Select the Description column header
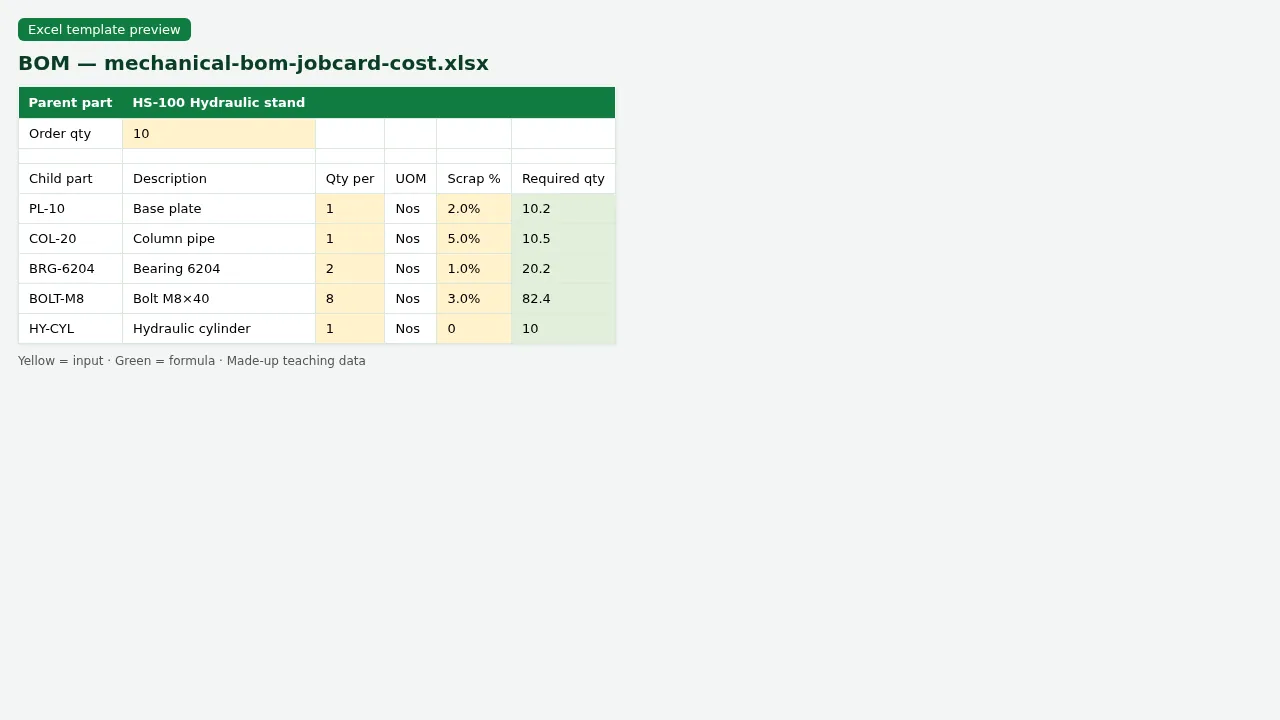This screenshot has height=720, width=1280. (219, 179)
